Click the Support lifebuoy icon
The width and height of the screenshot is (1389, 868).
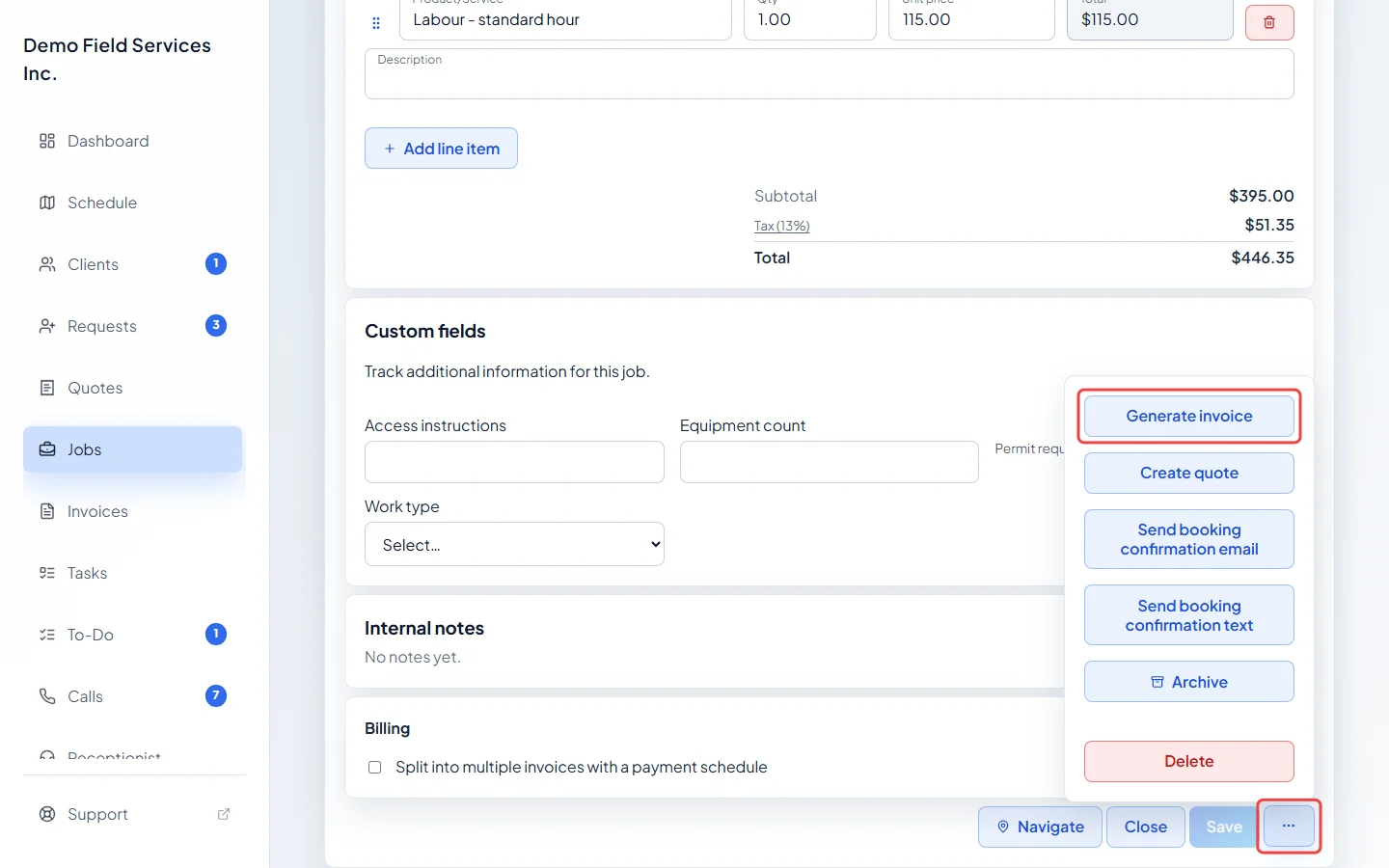click(47, 814)
